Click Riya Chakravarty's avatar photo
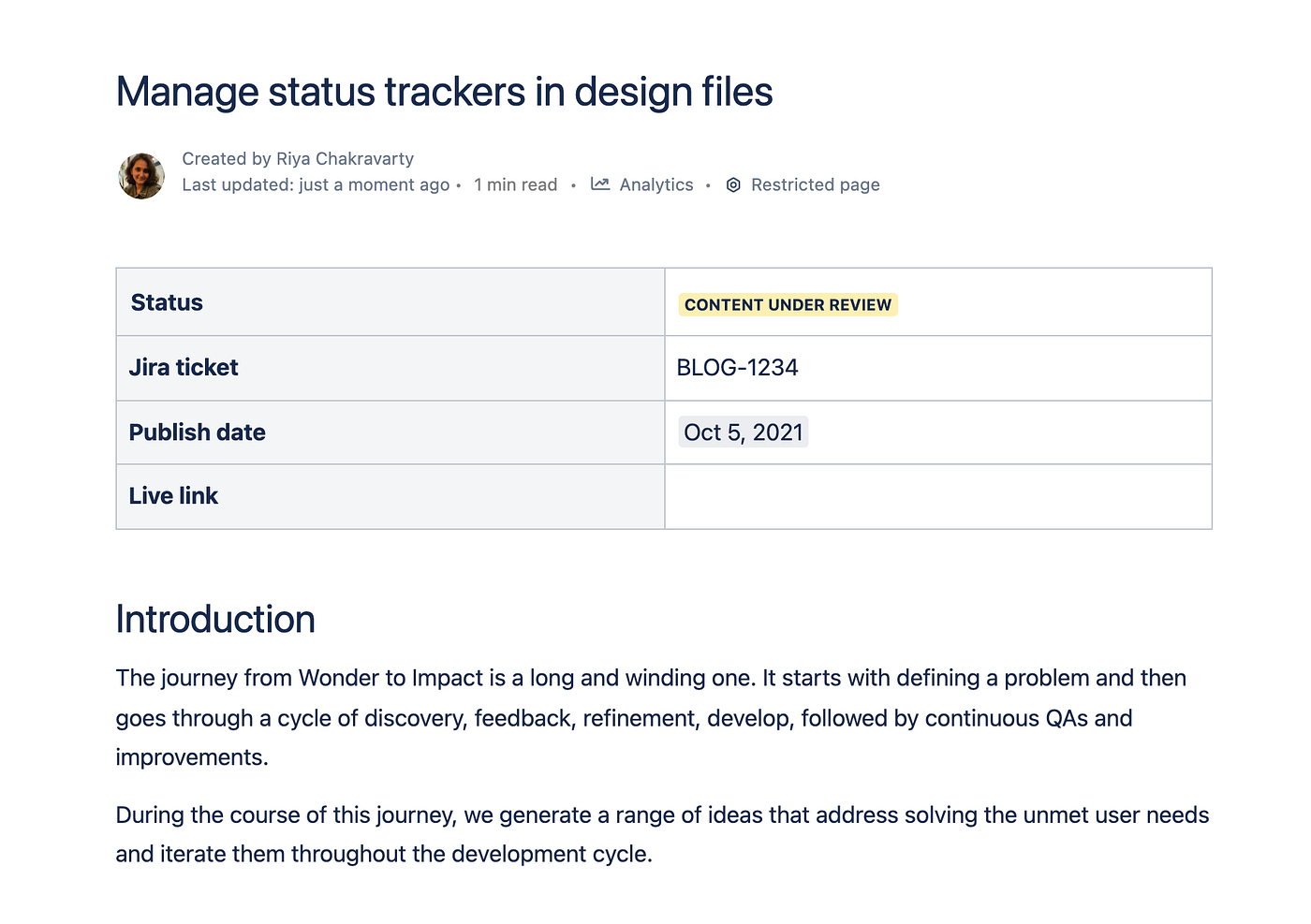1311x924 pixels. (x=141, y=176)
